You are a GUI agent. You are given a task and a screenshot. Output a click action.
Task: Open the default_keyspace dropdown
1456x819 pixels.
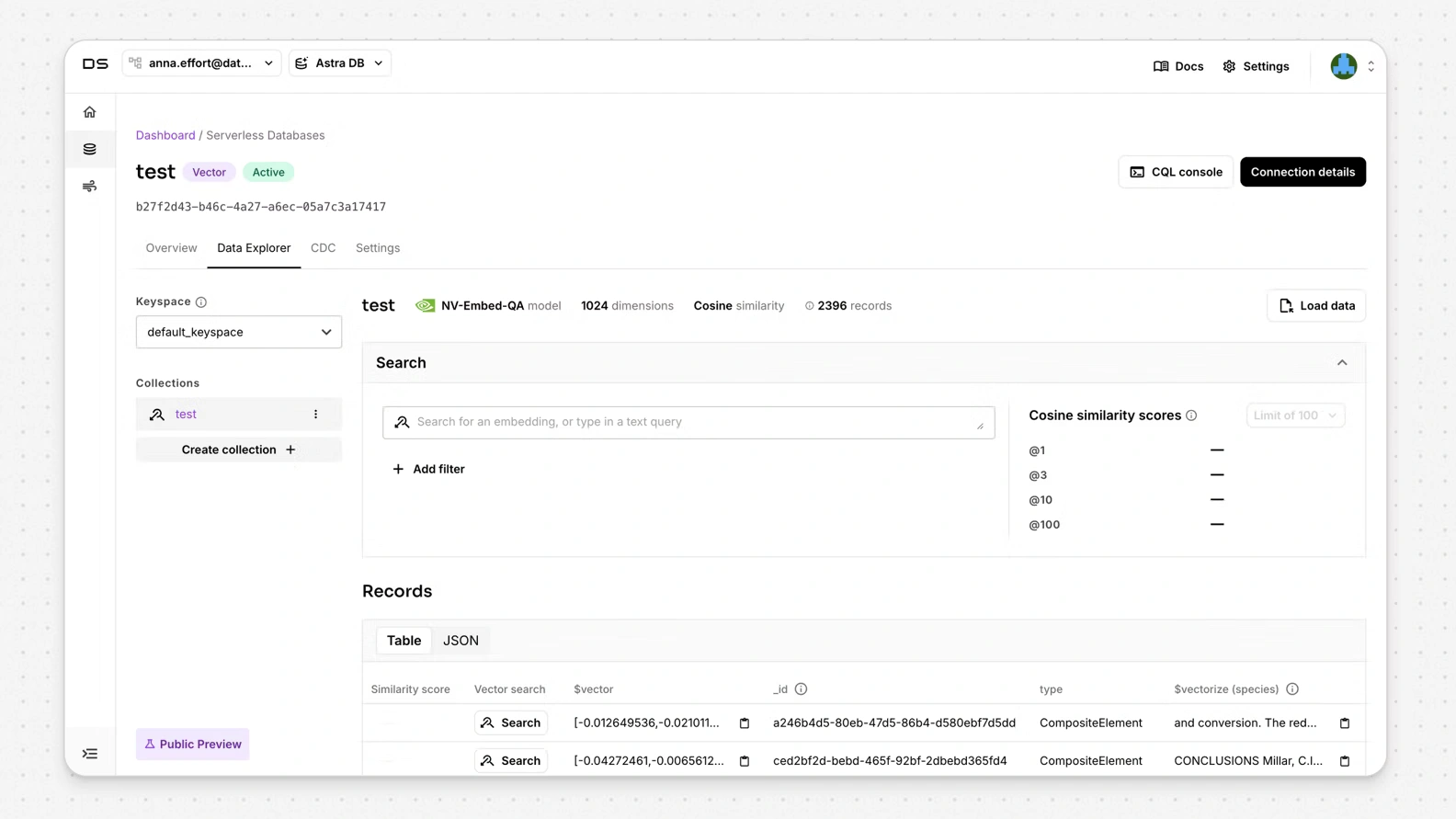tap(239, 332)
